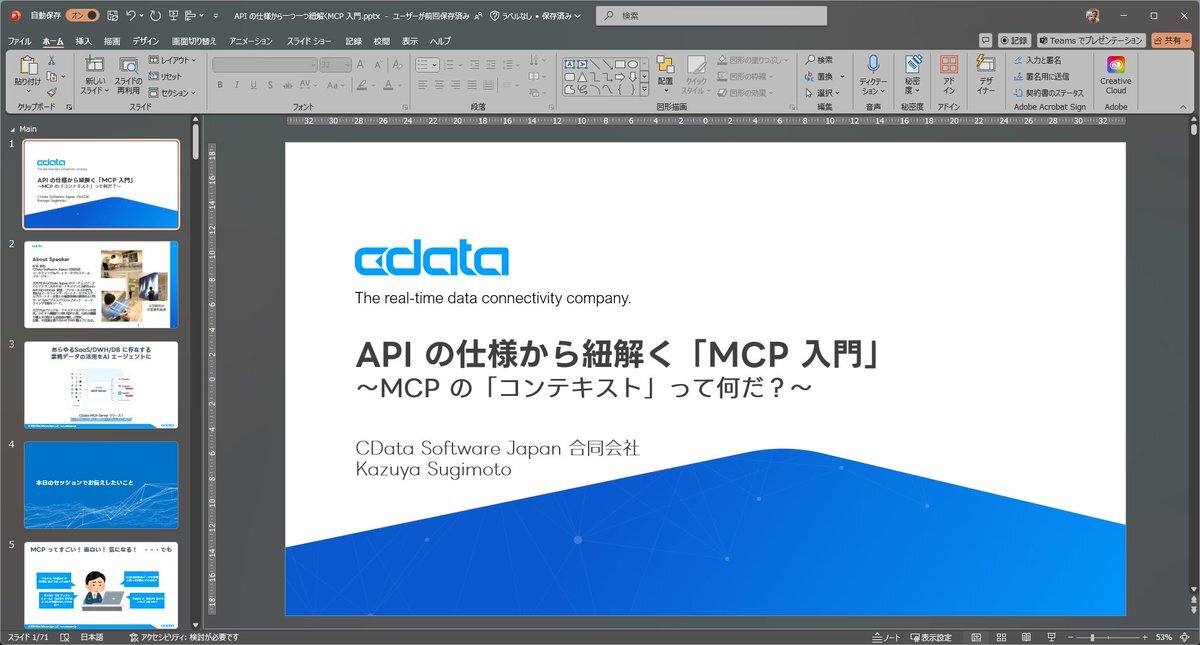This screenshot has width=1200, height=645.
Task: Open Display Settings (表示設定) in status bar
Action: (x=930, y=637)
